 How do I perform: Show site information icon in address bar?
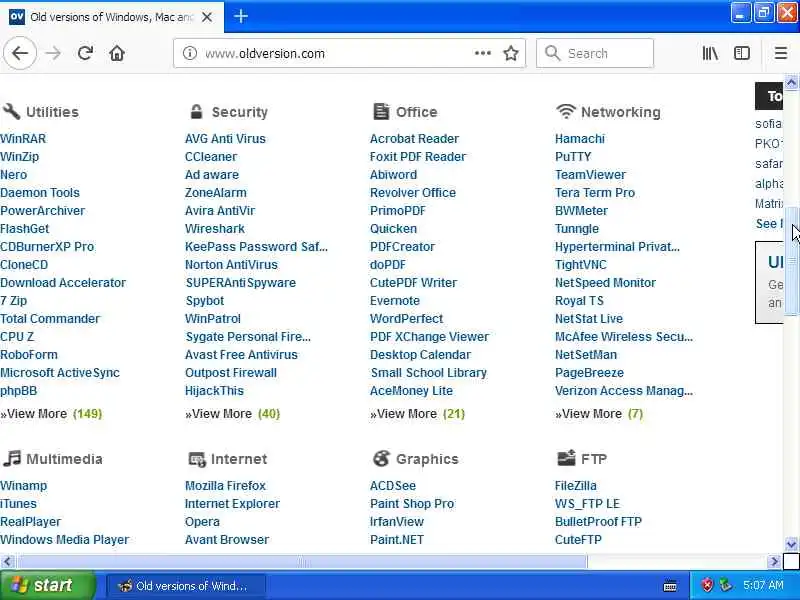pos(190,53)
